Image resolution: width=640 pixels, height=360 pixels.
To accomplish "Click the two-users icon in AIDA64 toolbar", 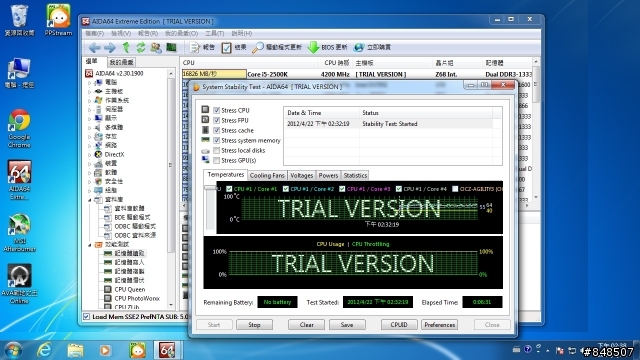I will pyautogui.click(x=156, y=48).
